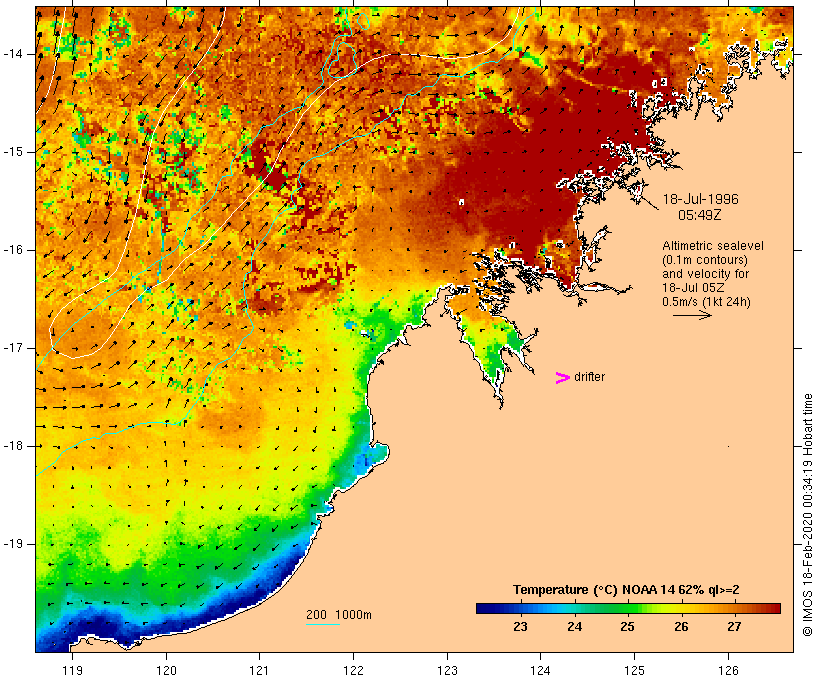Click the velocity reference arrow under 0.5m/s

pyautogui.click(x=692, y=315)
